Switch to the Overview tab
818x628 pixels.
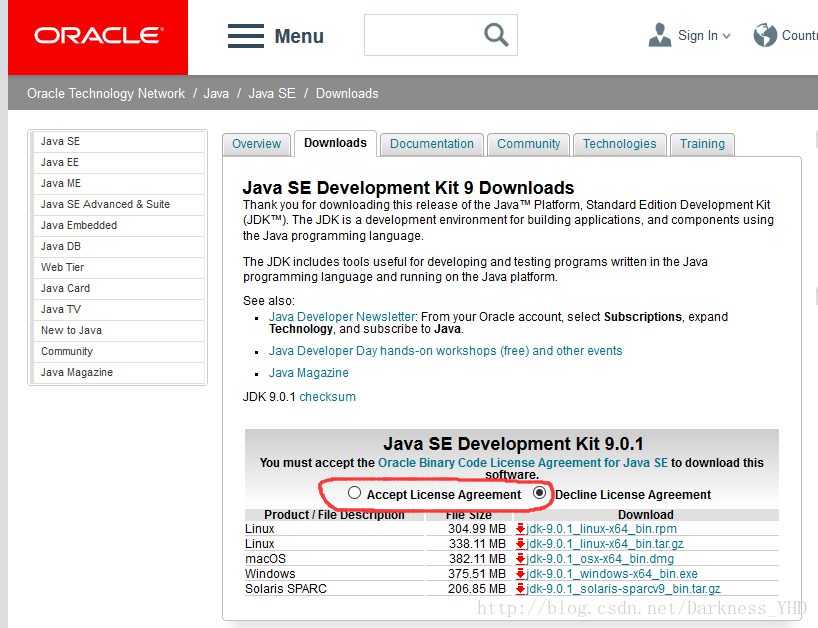(256, 144)
